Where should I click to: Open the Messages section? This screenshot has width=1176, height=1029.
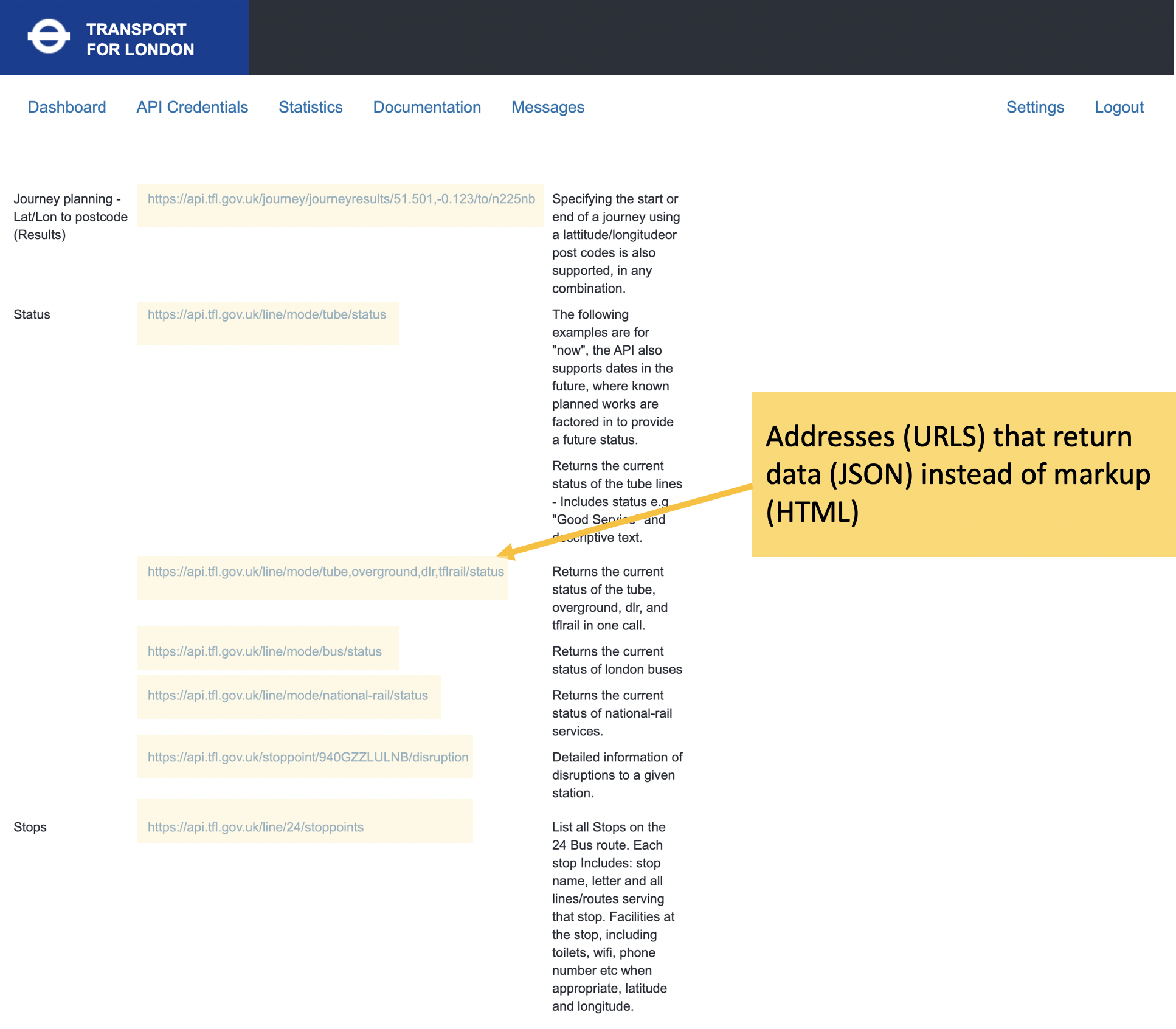point(548,107)
